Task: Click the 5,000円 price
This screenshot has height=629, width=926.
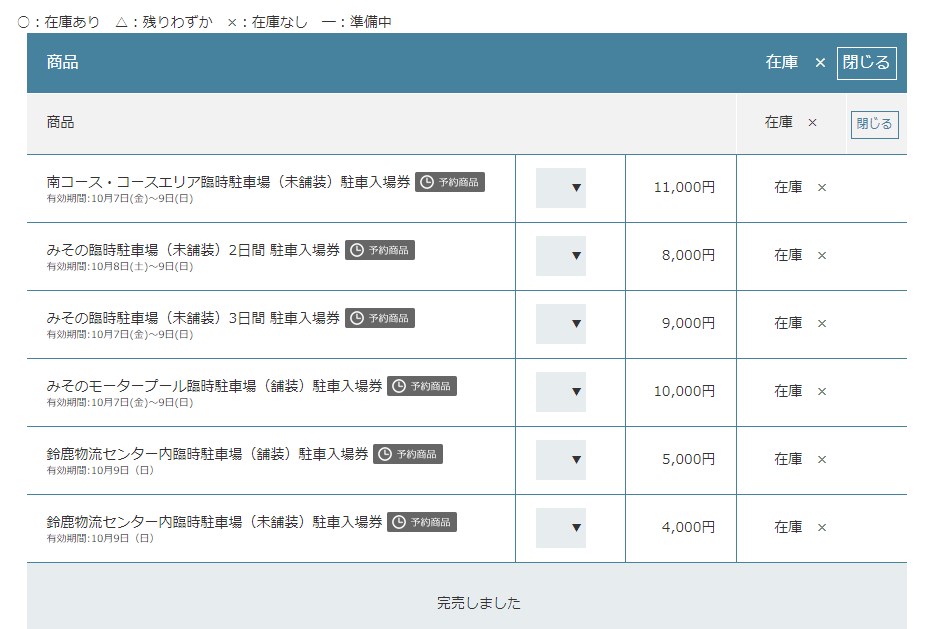Action: pyautogui.click(x=689, y=459)
